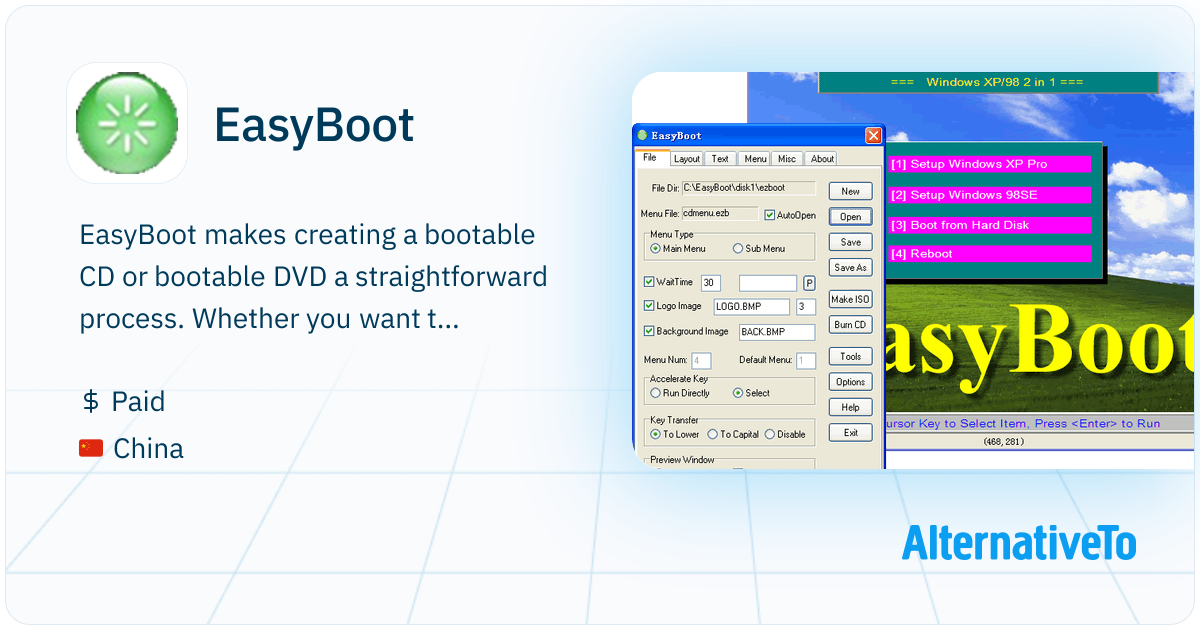This screenshot has height=630, width=1200.
Task: Click the empty field next to WaitTime value
Action: (768, 283)
